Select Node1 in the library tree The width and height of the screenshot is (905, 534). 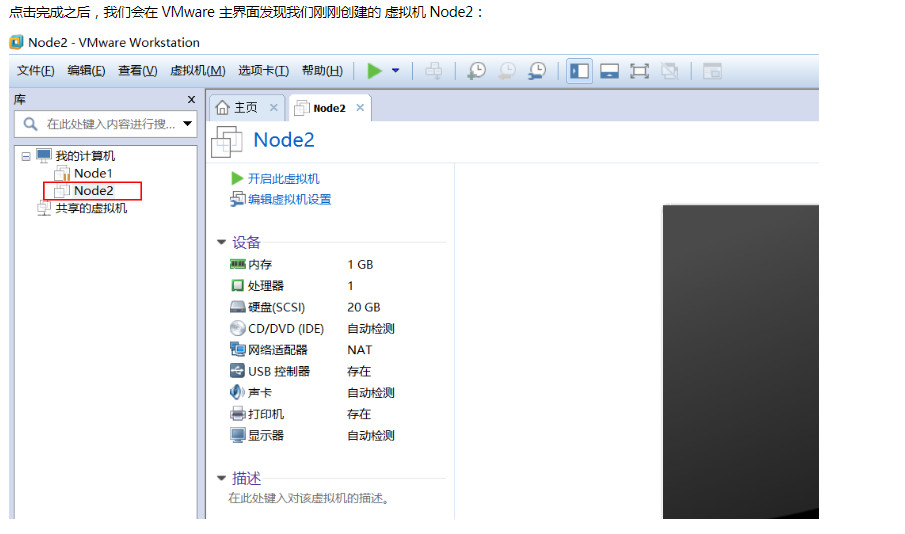tap(93, 173)
